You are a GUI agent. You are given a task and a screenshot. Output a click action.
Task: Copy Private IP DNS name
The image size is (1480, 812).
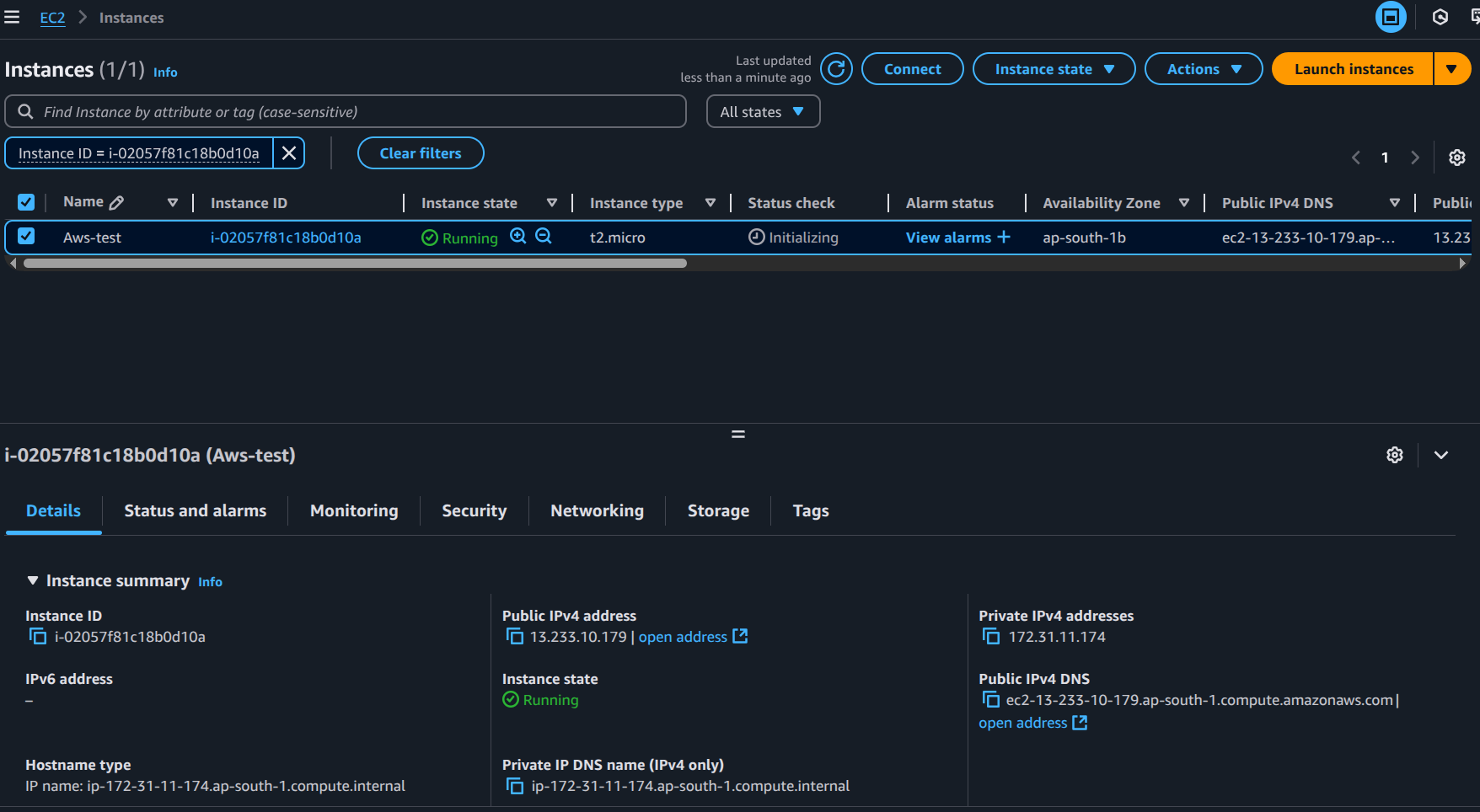(514, 785)
